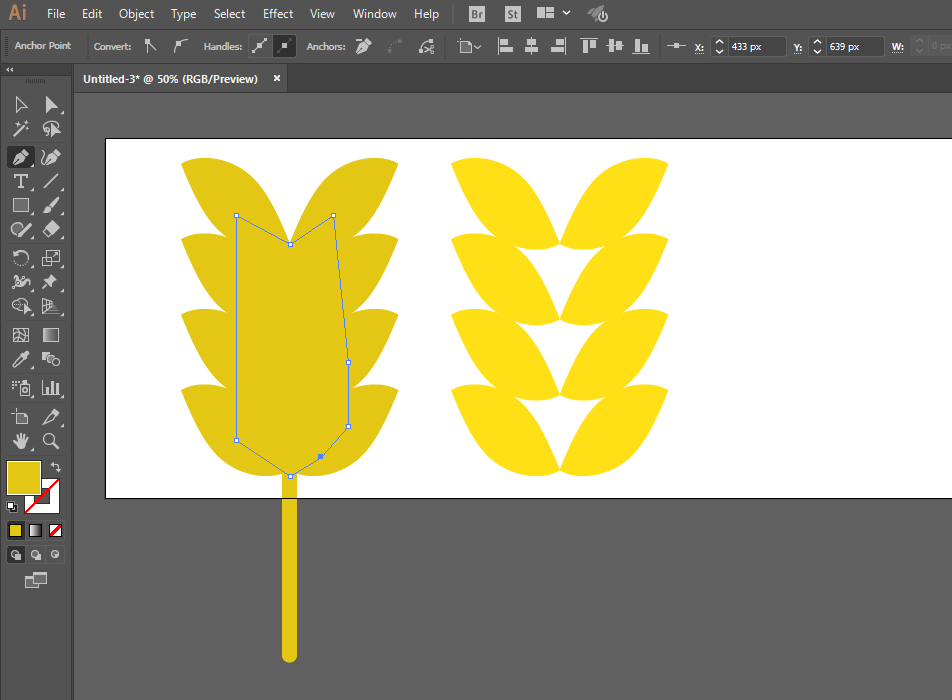Activate the Eyedropper tool

click(21, 359)
